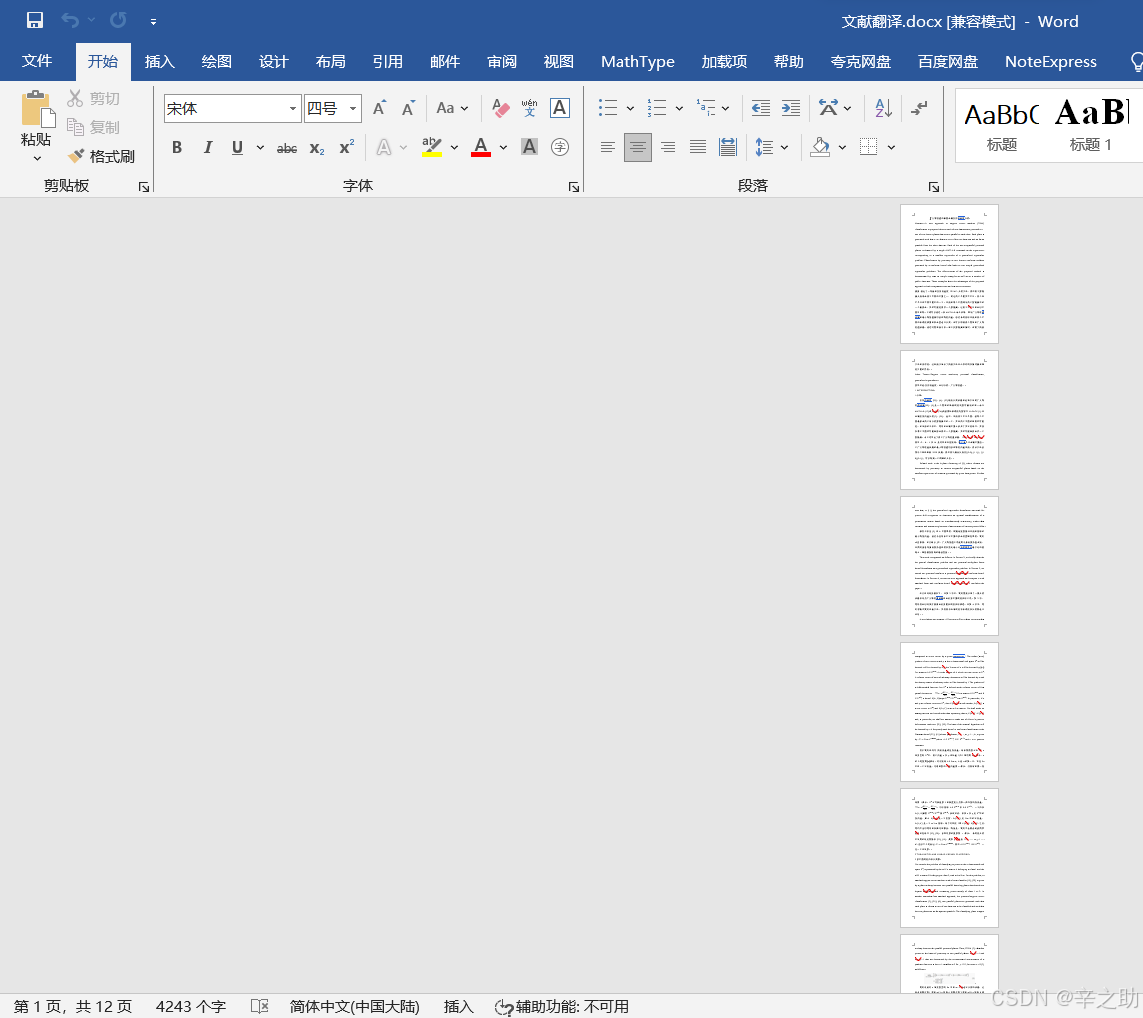
Task: Undo the last action
Action: point(70,20)
